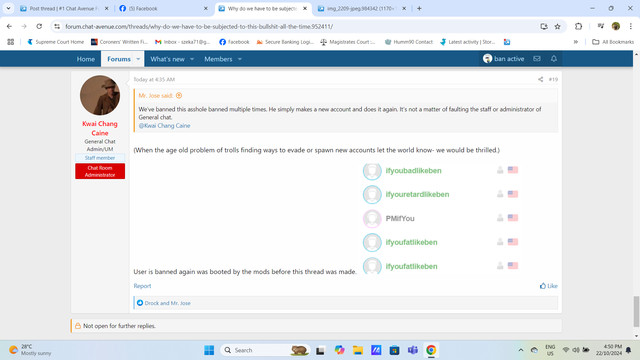Open the Humm90 Contact bookmark
Viewport: 640px width, 360px height.
(x=409, y=42)
